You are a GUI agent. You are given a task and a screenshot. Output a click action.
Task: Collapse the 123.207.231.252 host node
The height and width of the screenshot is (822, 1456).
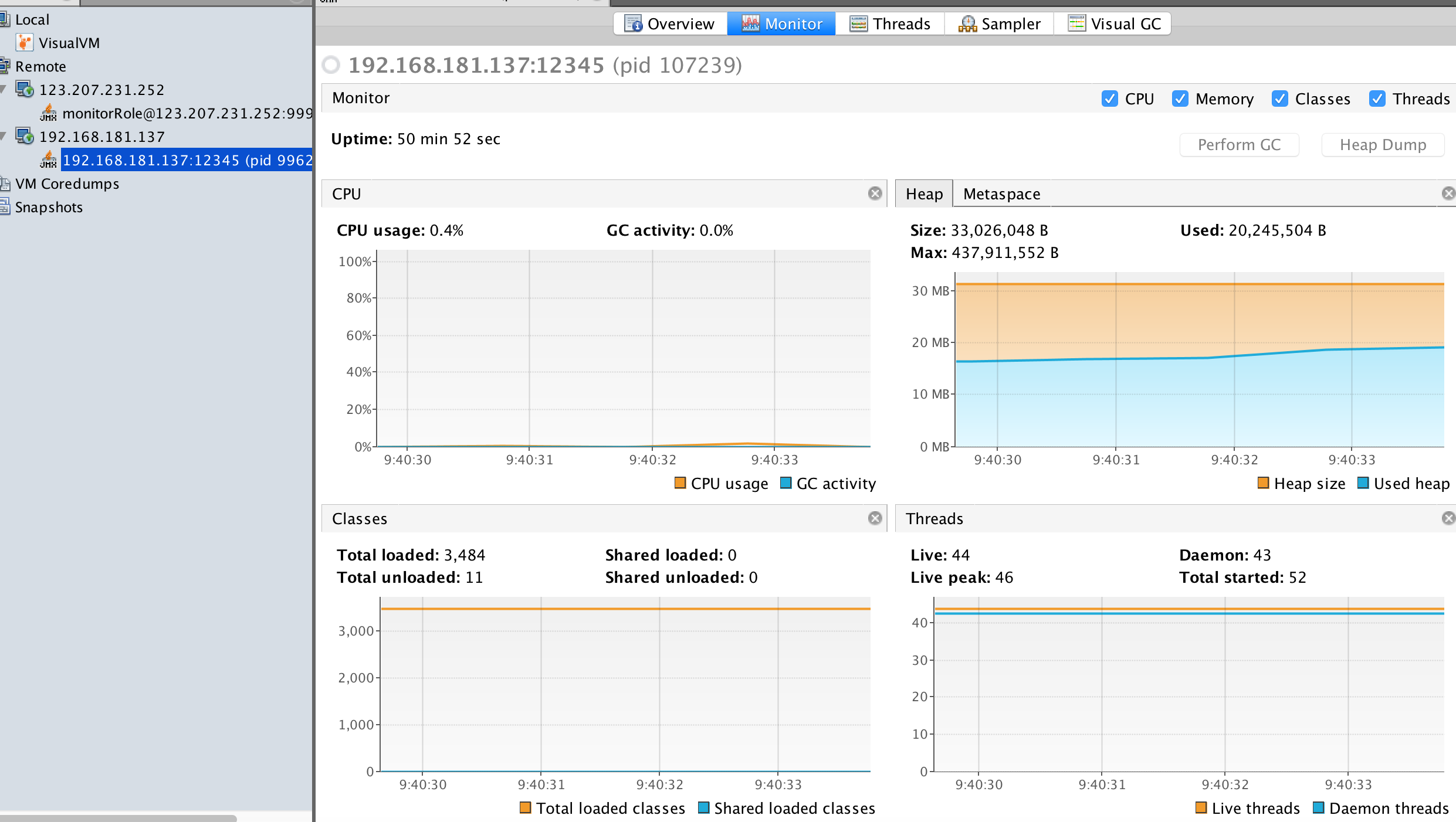tap(4, 89)
